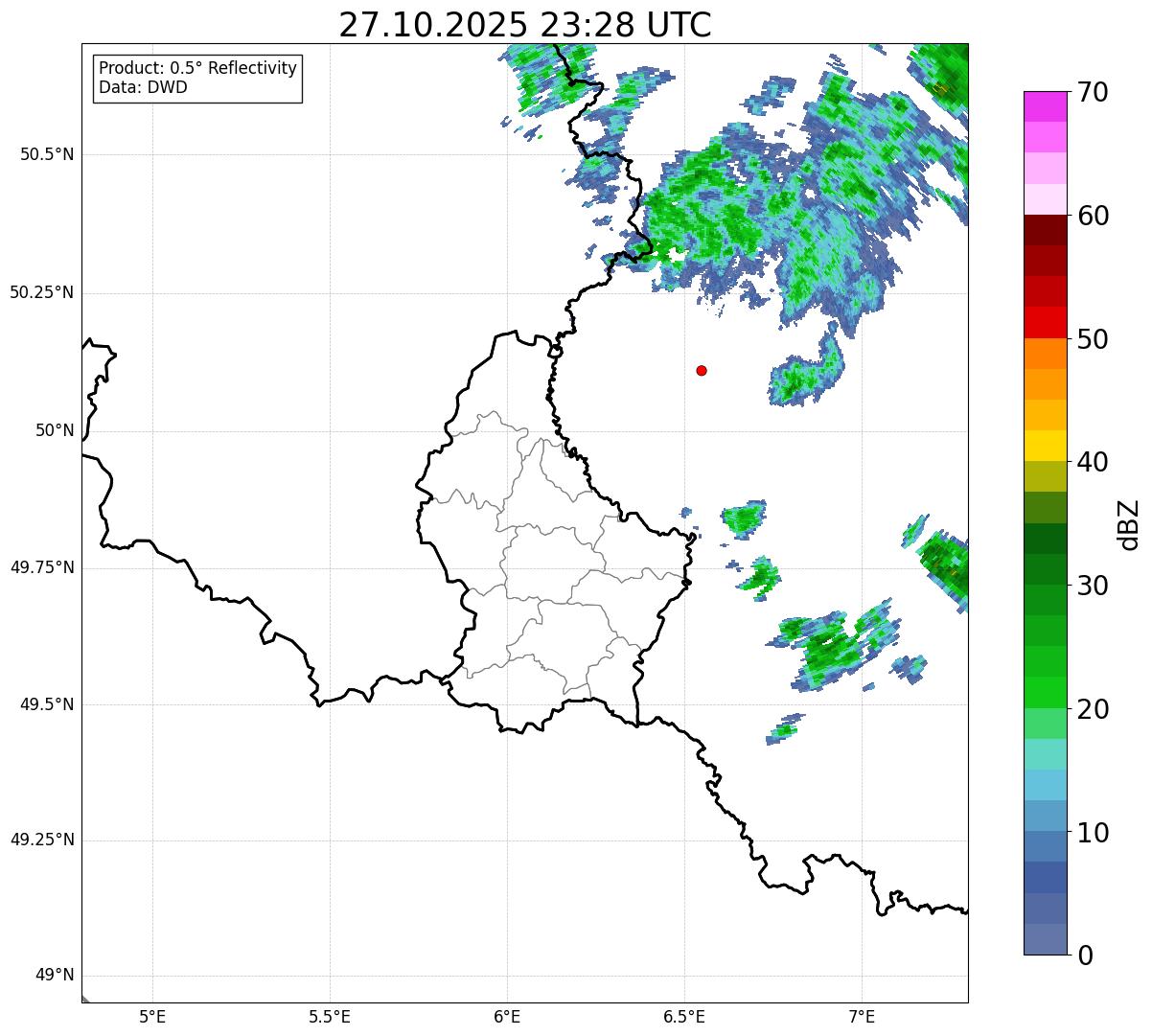The width and height of the screenshot is (1152, 1036).
Task: Click the 6.5°E longitude label
Action: (684, 1017)
